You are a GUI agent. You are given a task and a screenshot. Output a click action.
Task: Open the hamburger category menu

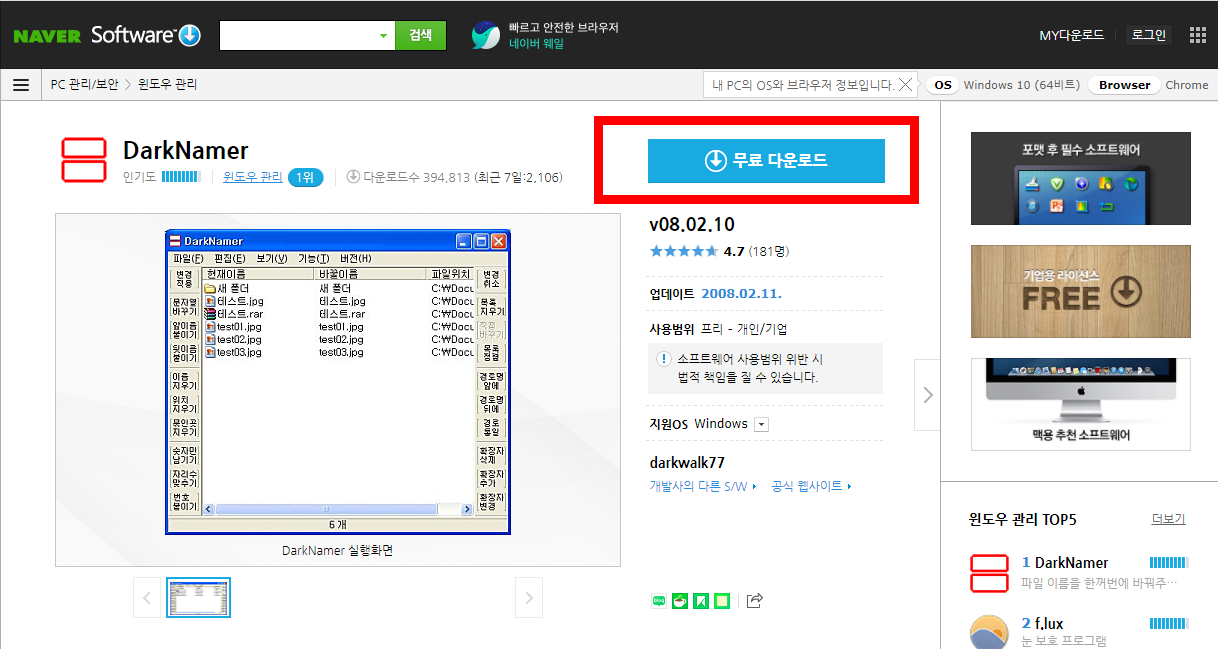coord(20,85)
